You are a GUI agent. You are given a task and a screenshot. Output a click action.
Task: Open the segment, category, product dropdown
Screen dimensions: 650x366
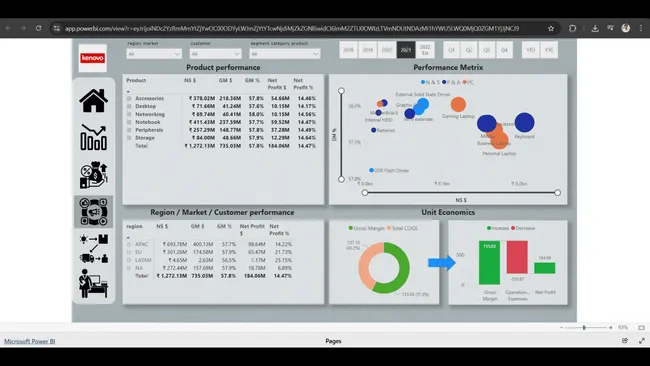coord(285,54)
